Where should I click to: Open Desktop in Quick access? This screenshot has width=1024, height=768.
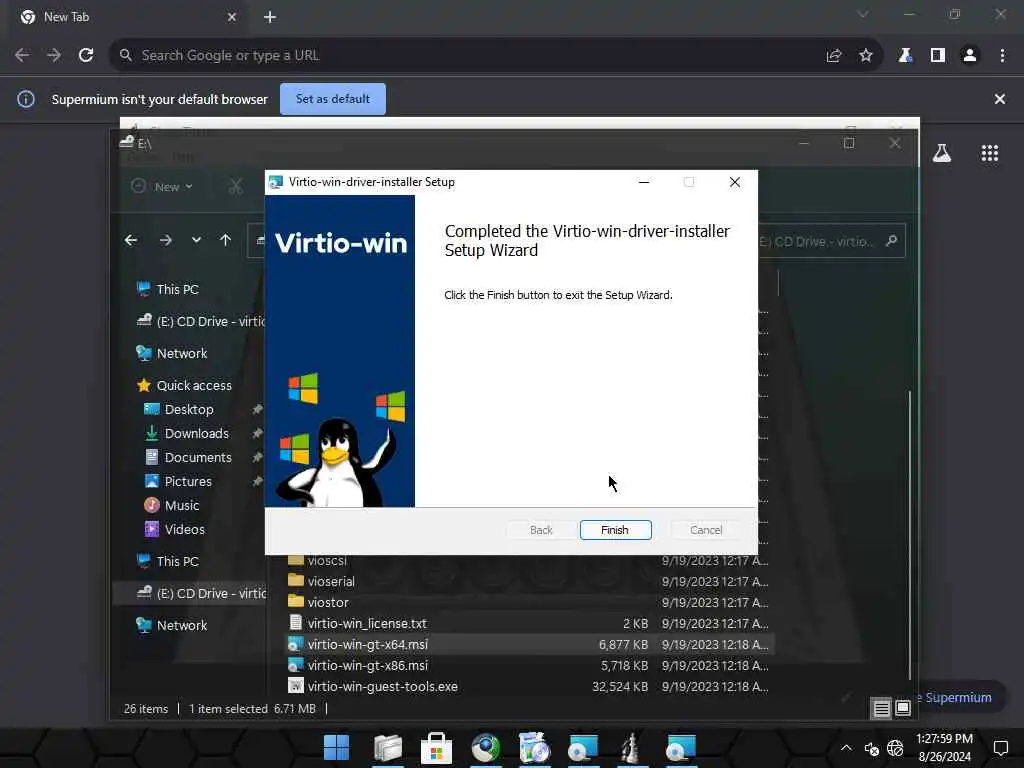[x=179, y=409]
